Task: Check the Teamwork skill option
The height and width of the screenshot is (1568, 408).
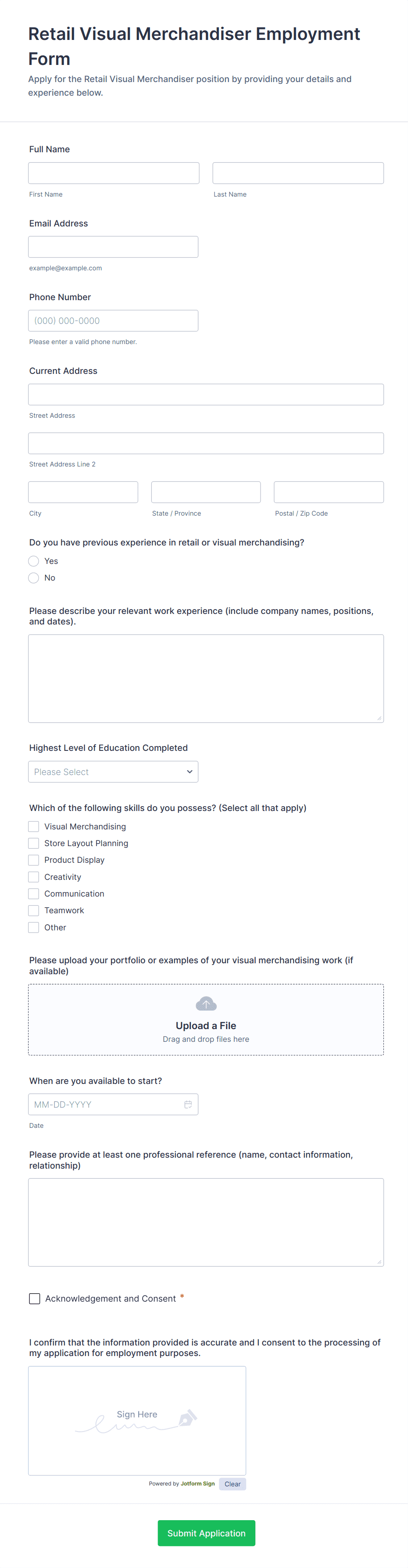Action: pos(33,910)
